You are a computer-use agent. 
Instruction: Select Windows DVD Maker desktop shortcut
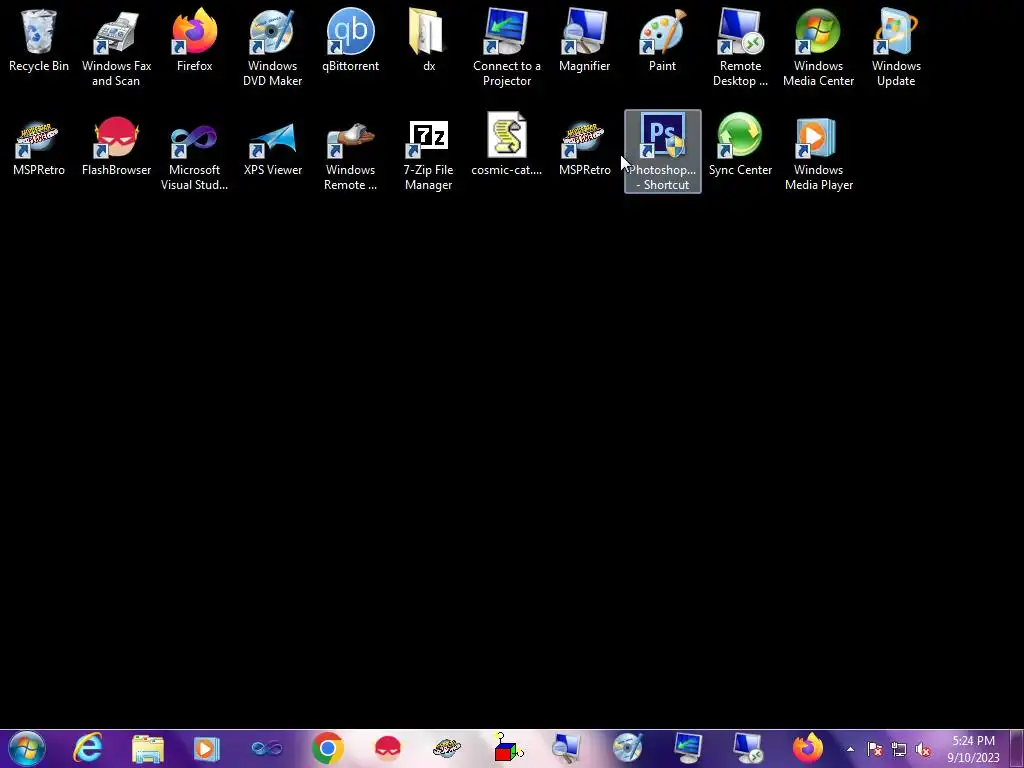[x=272, y=47]
